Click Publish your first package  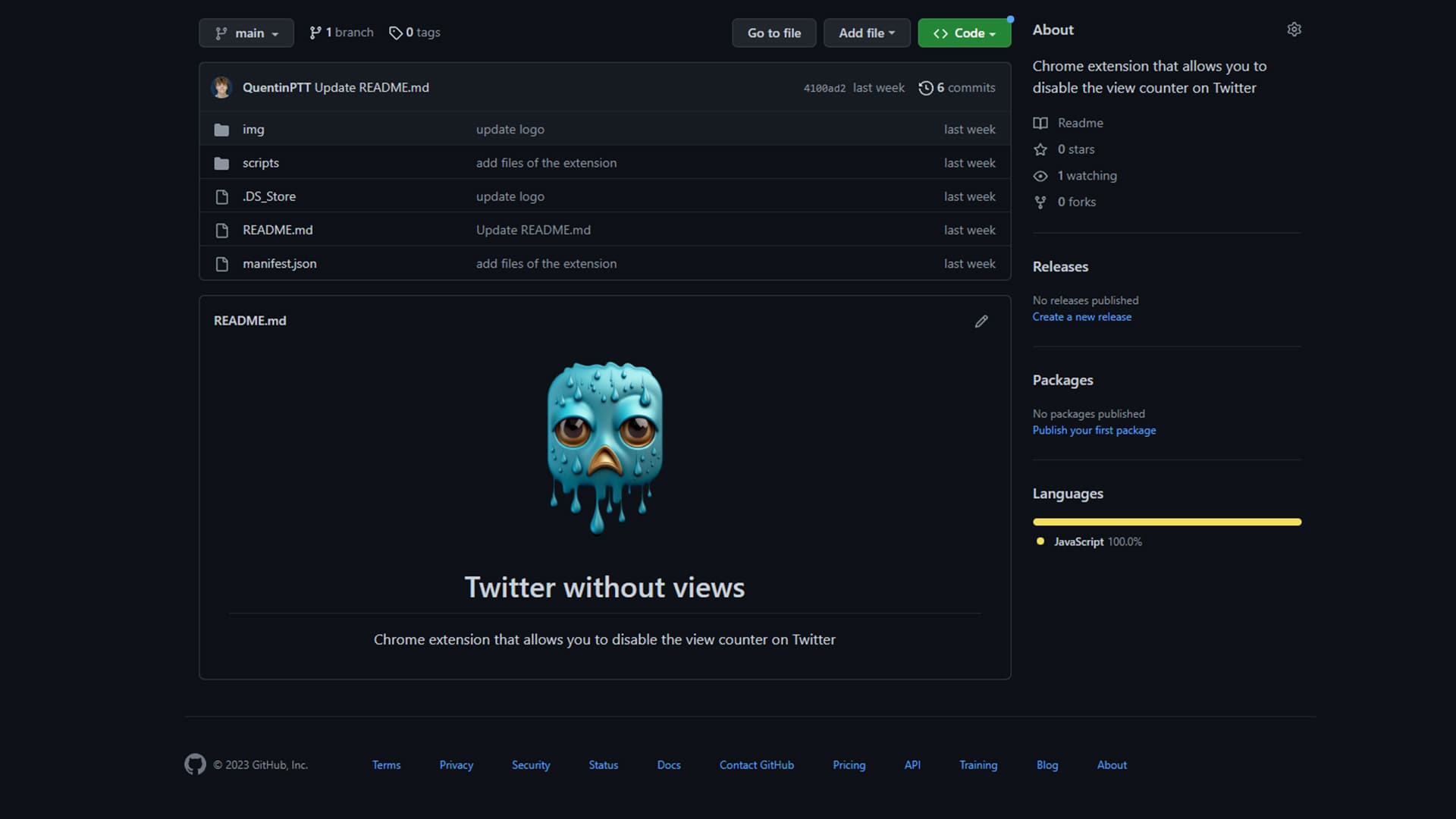click(x=1094, y=429)
